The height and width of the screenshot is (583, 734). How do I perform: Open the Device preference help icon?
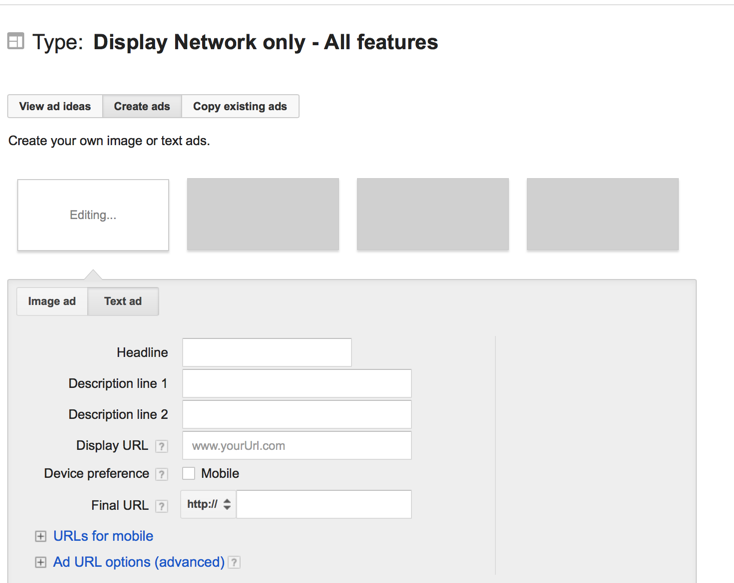[161, 474]
